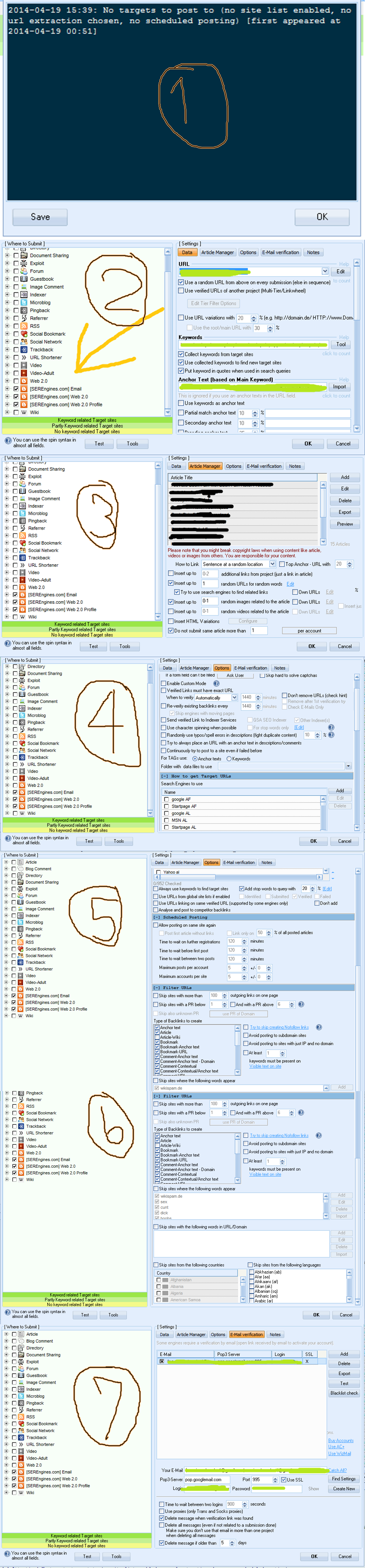Click the RSS feed icon in the Data-tab panel
This screenshot has width=365, height=1568.
tap(23, 326)
